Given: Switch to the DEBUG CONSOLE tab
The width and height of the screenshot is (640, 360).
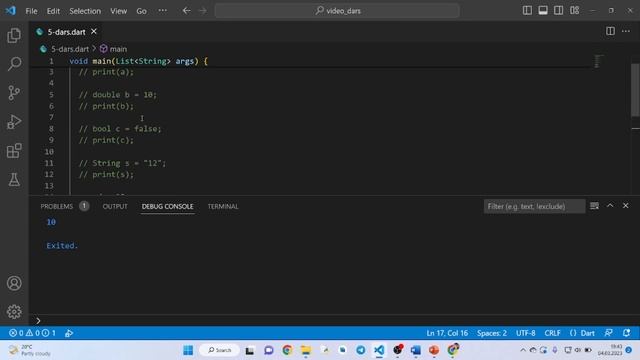Looking at the screenshot, I should 167,207.
